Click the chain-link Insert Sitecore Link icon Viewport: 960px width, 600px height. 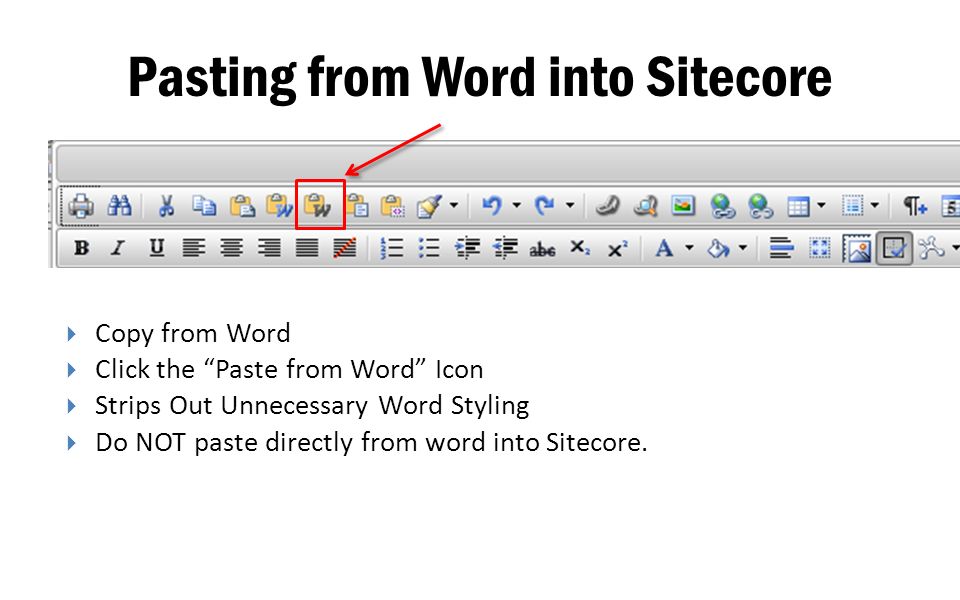(607, 206)
